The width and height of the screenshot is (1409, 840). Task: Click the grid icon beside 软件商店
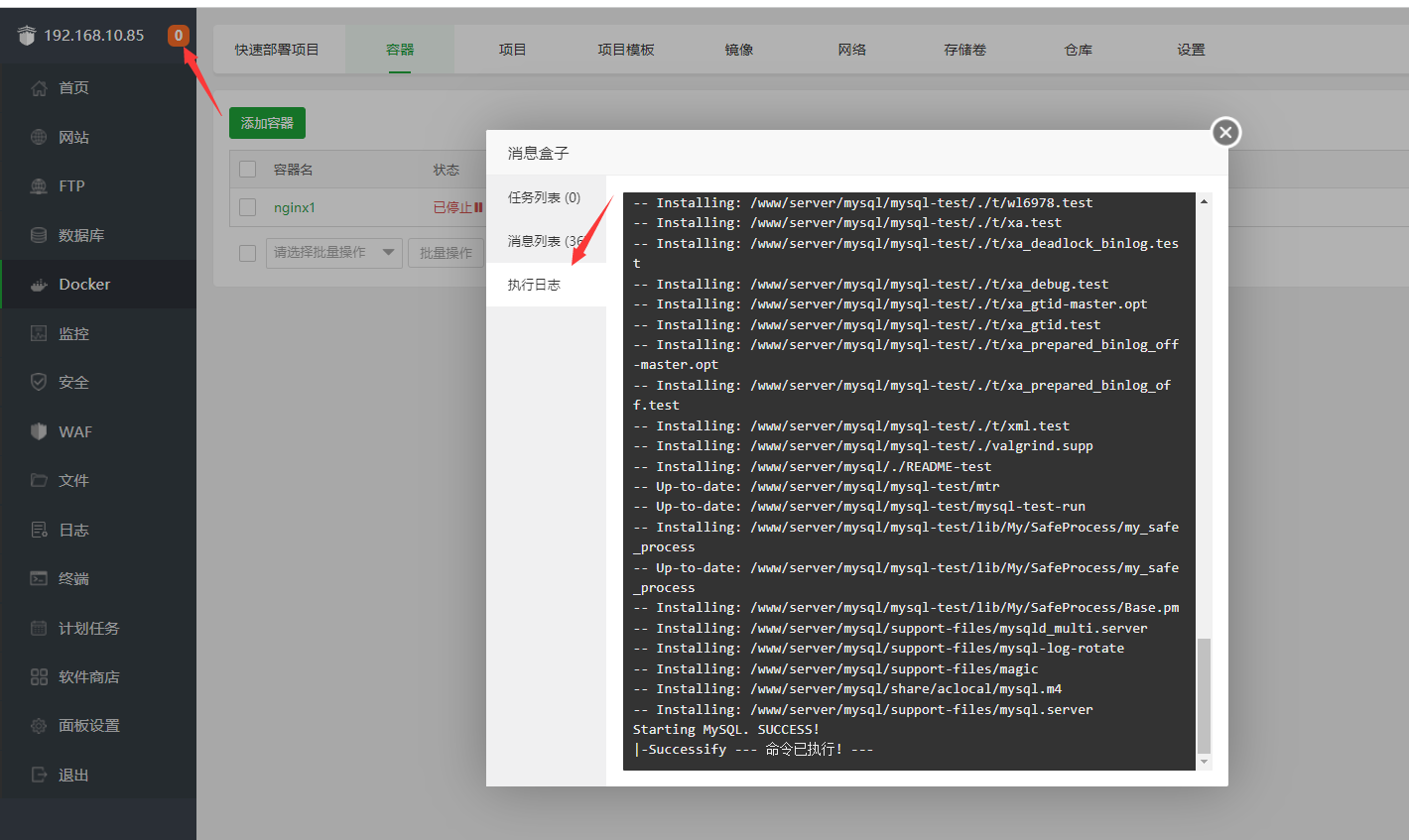pos(39,676)
